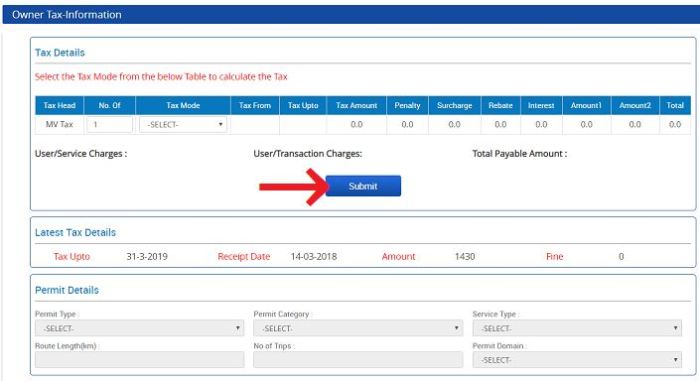The height and width of the screenshot is (381, 700).
Task: Open the Permit Category dropdown
Action: [x=358, y=328]
